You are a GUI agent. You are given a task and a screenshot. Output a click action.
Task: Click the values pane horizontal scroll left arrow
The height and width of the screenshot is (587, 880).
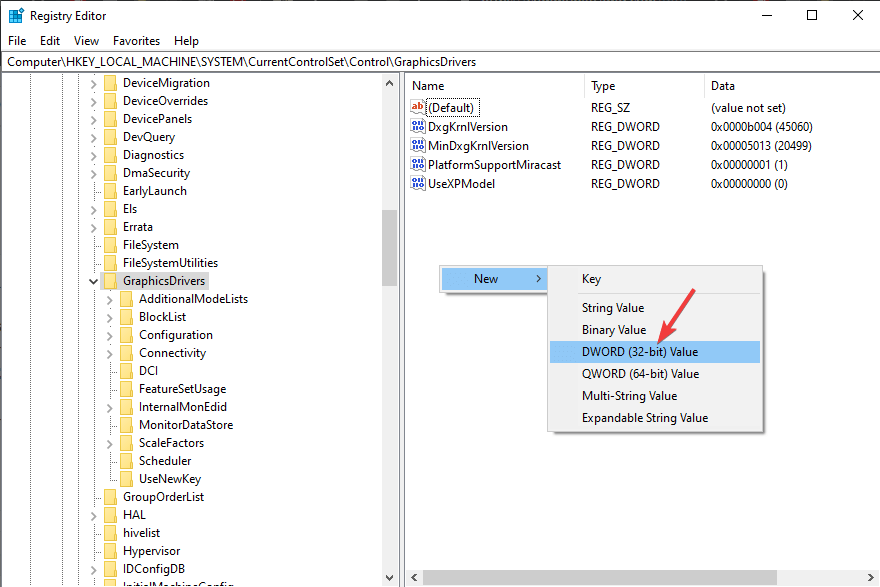tap(414, 577)
